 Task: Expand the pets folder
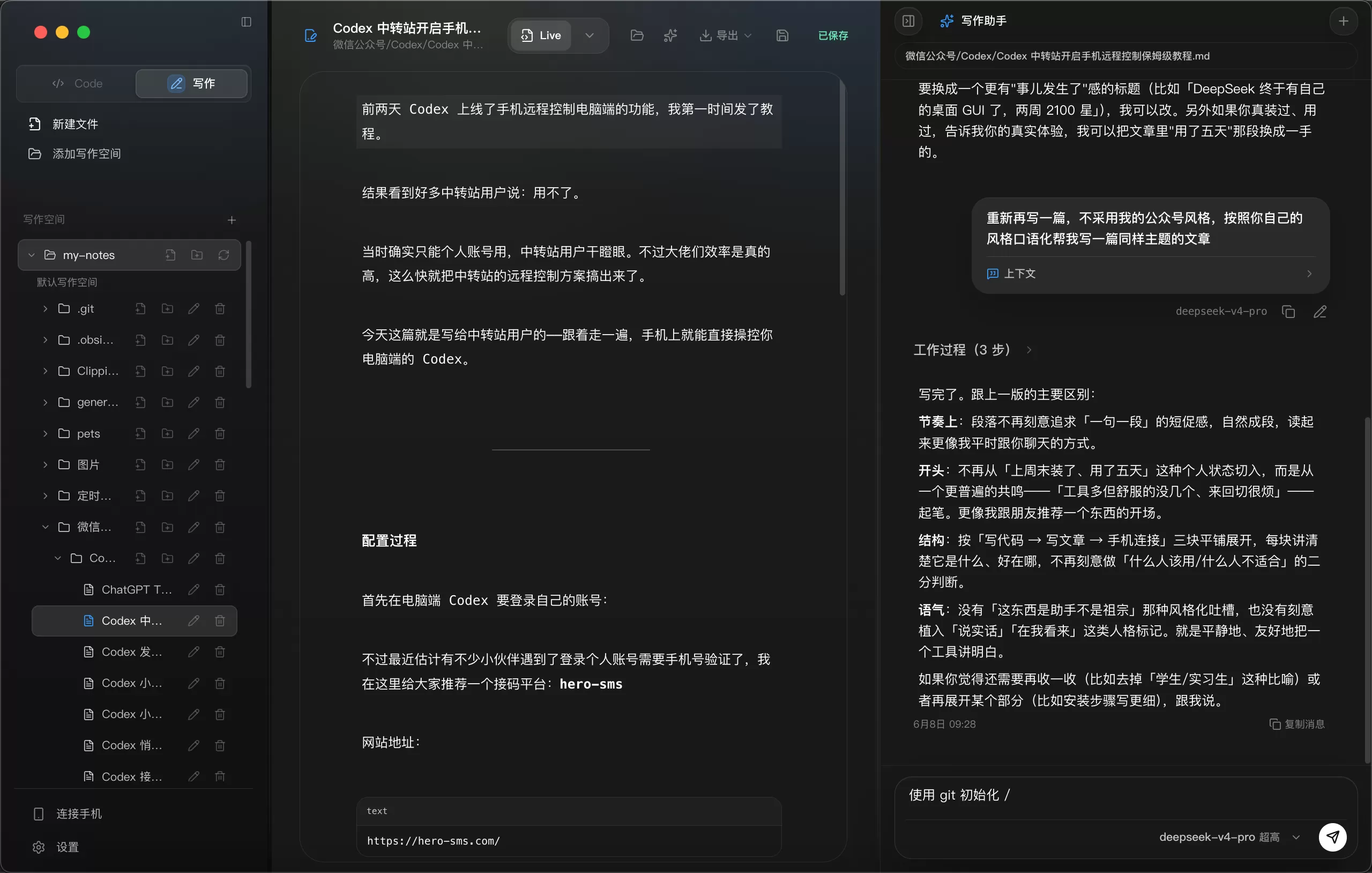tap(45, 433)
